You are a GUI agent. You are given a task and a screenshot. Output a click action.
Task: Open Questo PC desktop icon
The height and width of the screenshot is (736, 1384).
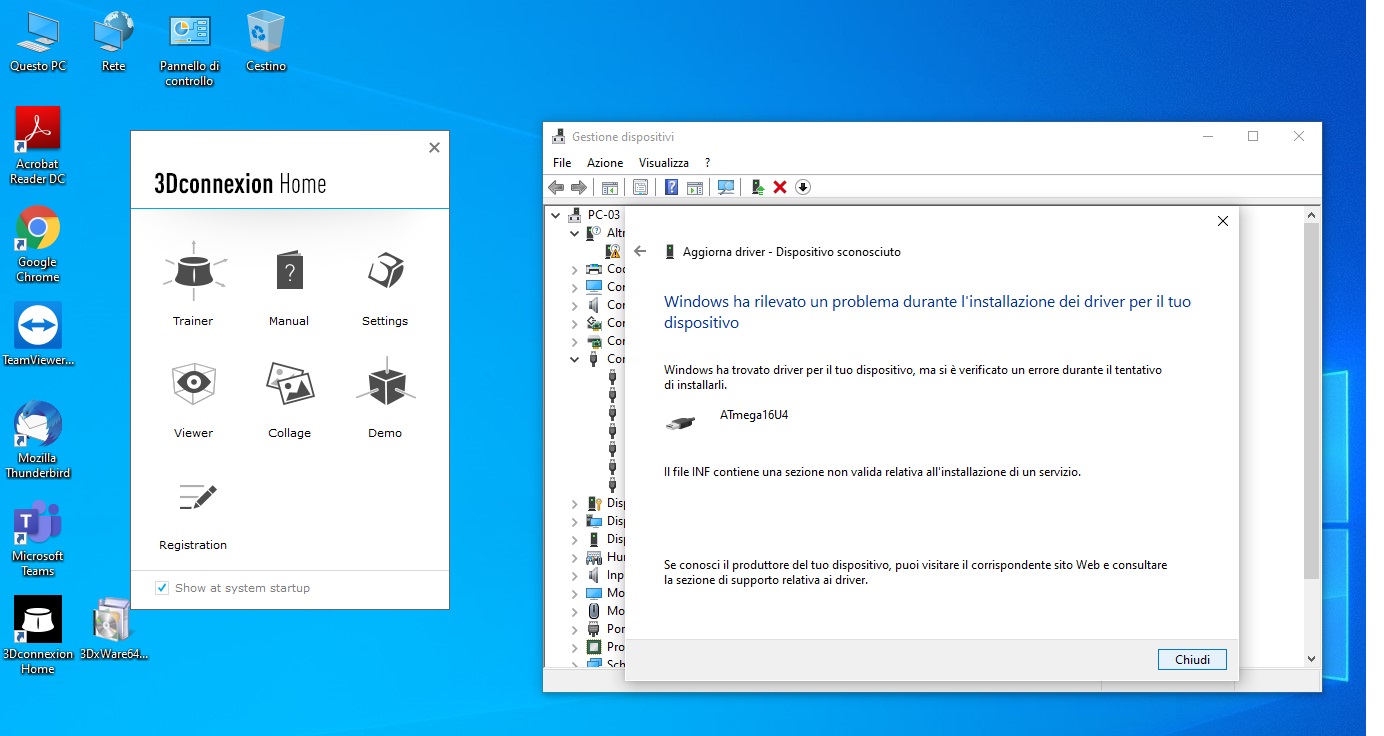click(x=38, y=41)
